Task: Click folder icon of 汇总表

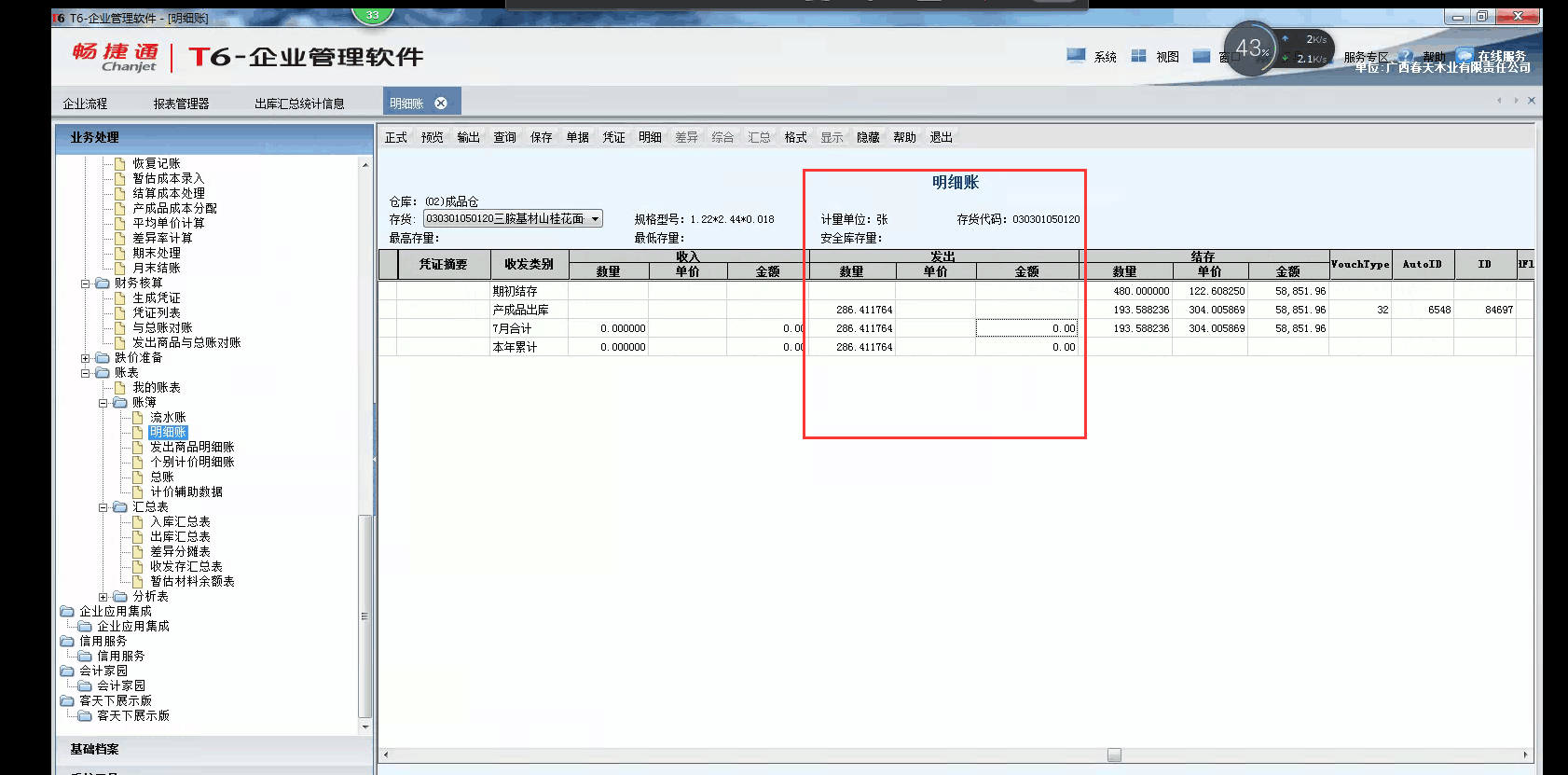Action: click(x=120, y=506)
